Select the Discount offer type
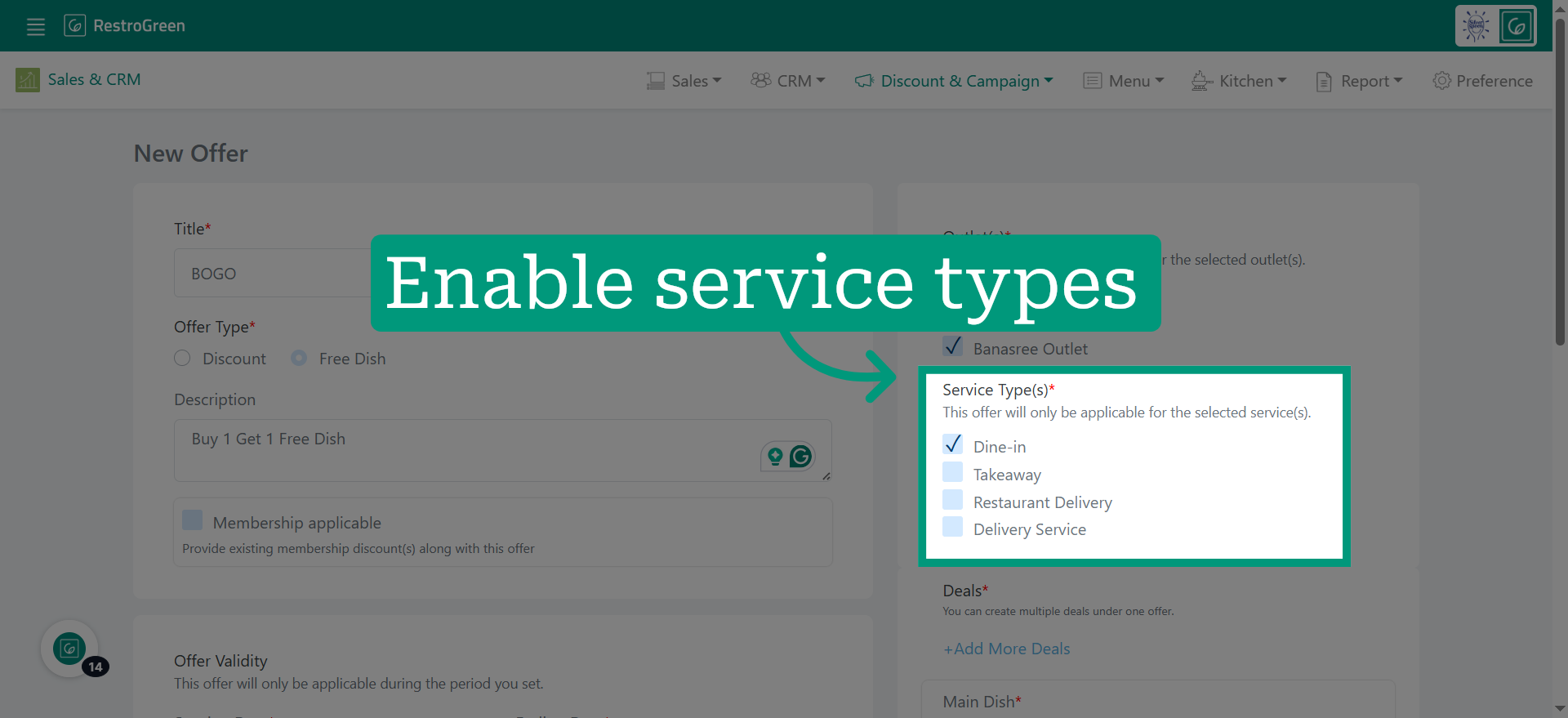The width and height of the screenshot is (1568, 718). click(182, 359)
